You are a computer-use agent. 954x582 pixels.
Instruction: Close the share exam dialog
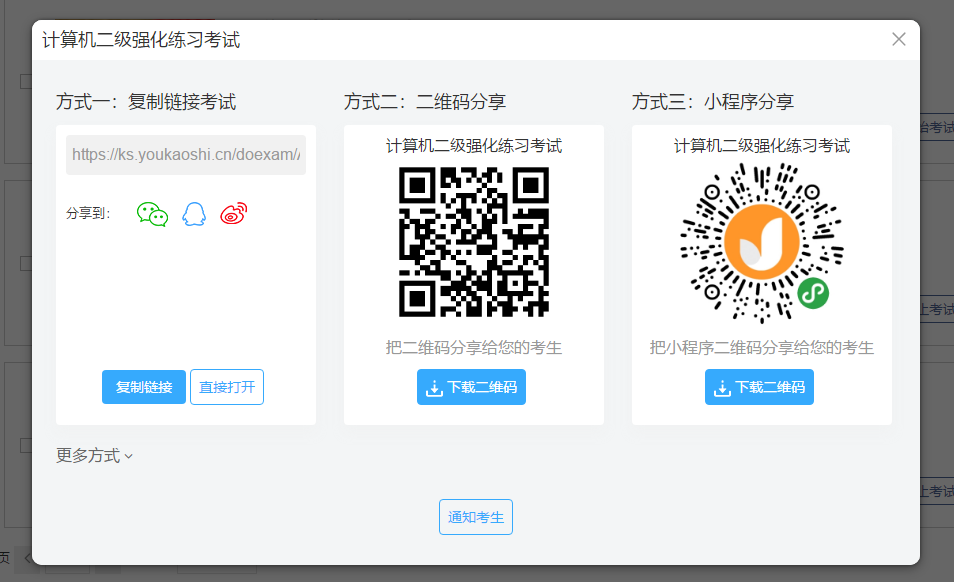(899, 40)
